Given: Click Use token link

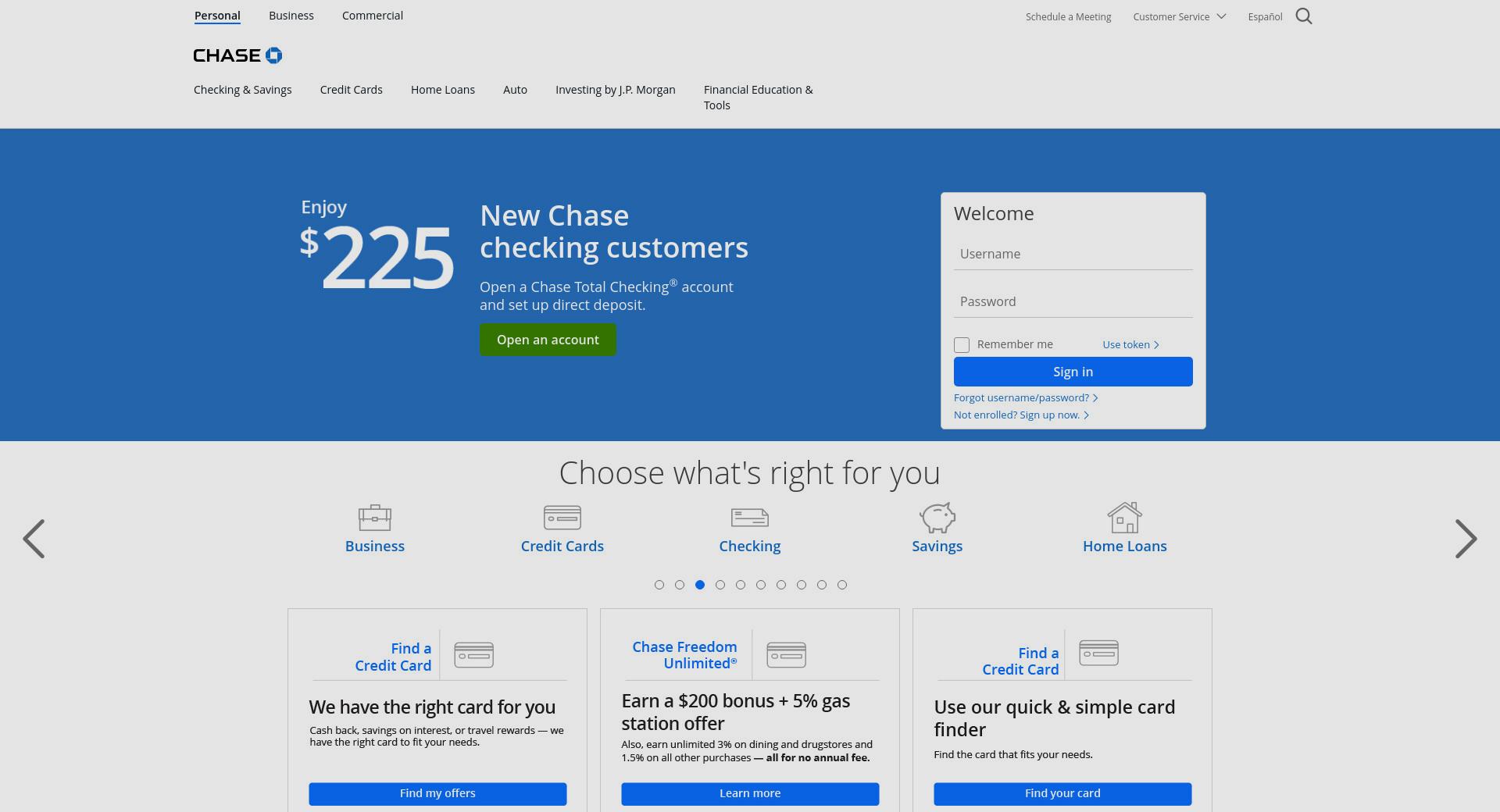Looking at the screenshot, I should coord(1130,344).
